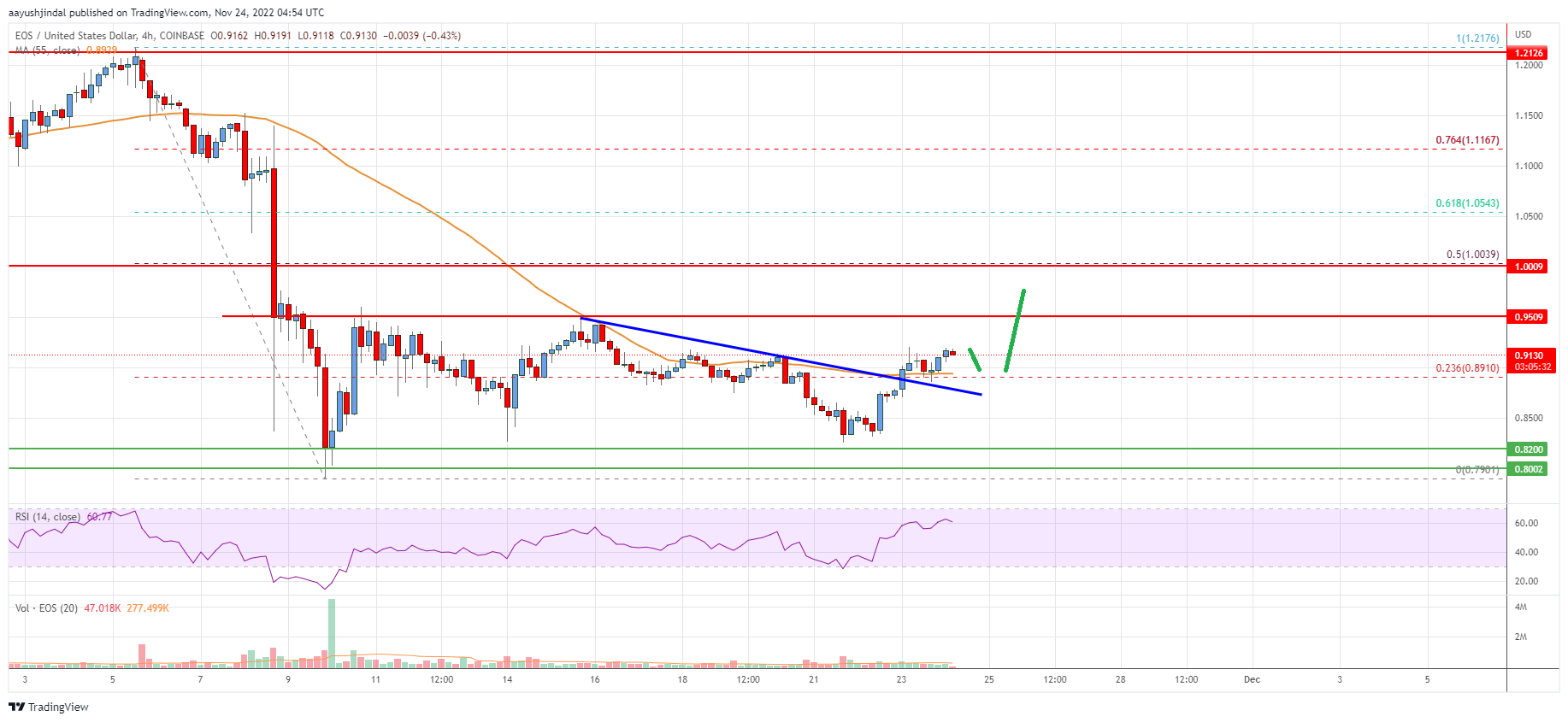1568x722 pixels.
Task: Click the 7 date on the time axis
Action: [x=200, y=680]
